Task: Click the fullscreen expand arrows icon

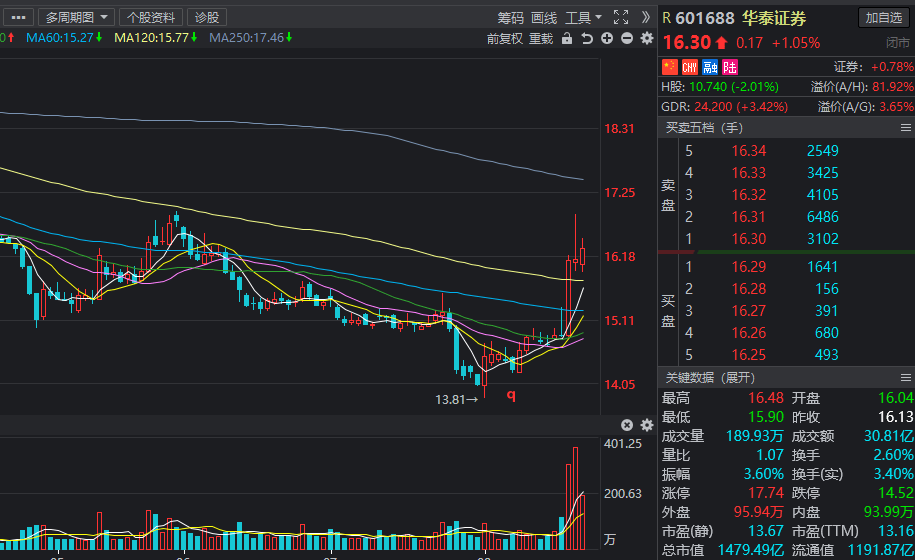Action: tap(621, 18)
